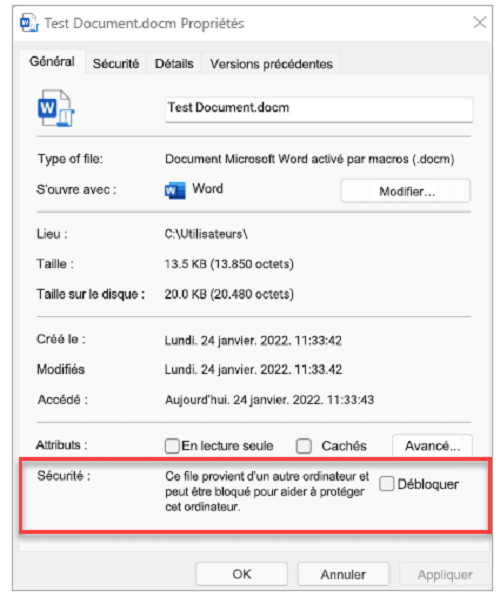Click the large Word document icon
This screenshot has width=500, height=597.
pyautogui.click(x=56, y=108)
